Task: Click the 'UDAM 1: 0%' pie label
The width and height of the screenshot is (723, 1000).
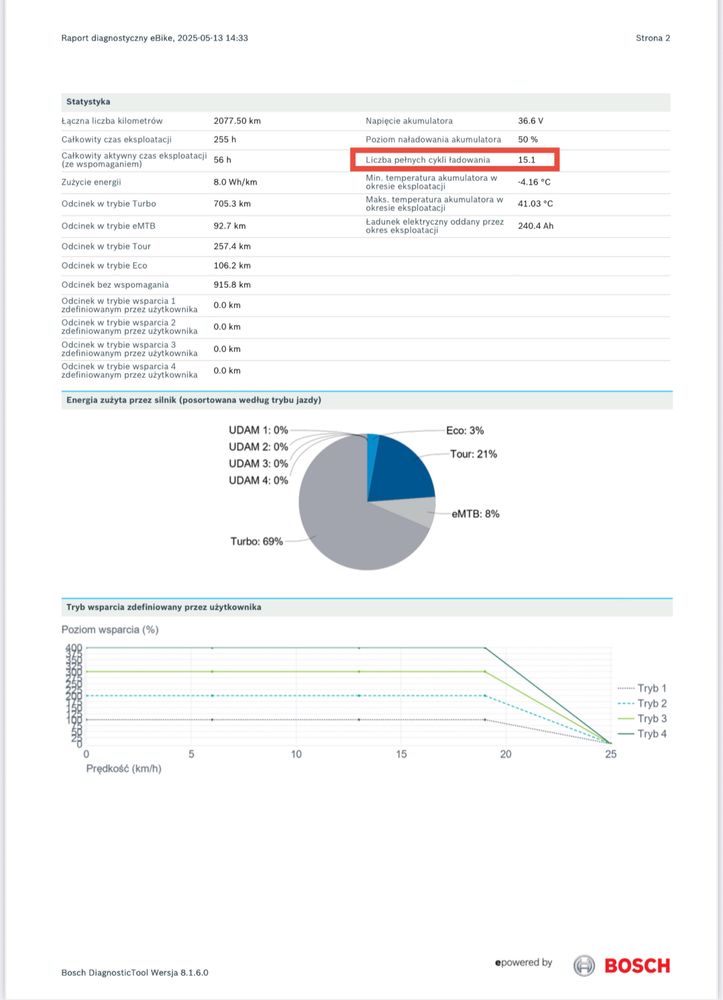Action: click(x=258, y=430)
